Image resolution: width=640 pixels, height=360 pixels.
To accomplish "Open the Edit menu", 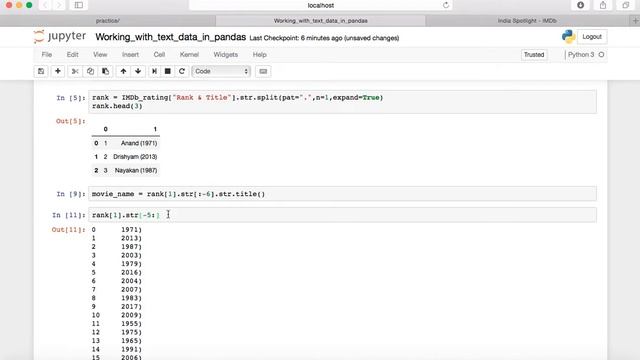I will 72,55.
